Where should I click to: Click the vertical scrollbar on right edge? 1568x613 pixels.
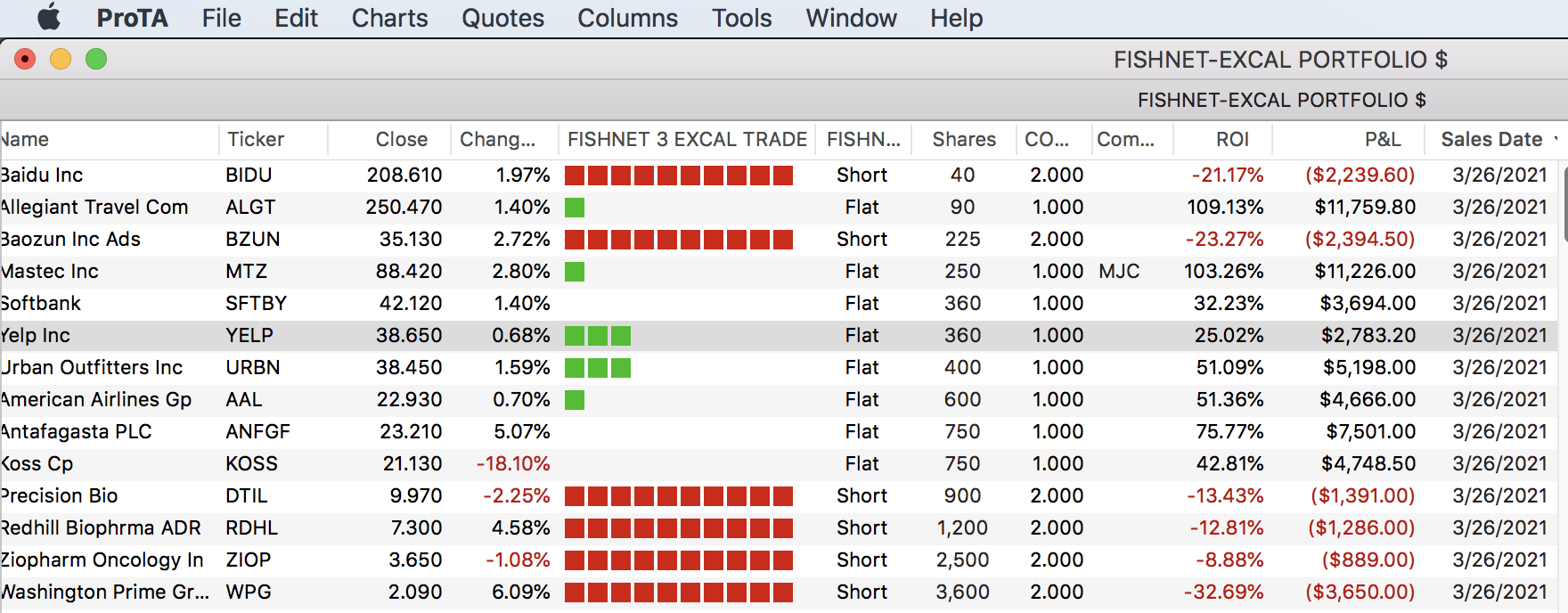tap(1564, 205)
